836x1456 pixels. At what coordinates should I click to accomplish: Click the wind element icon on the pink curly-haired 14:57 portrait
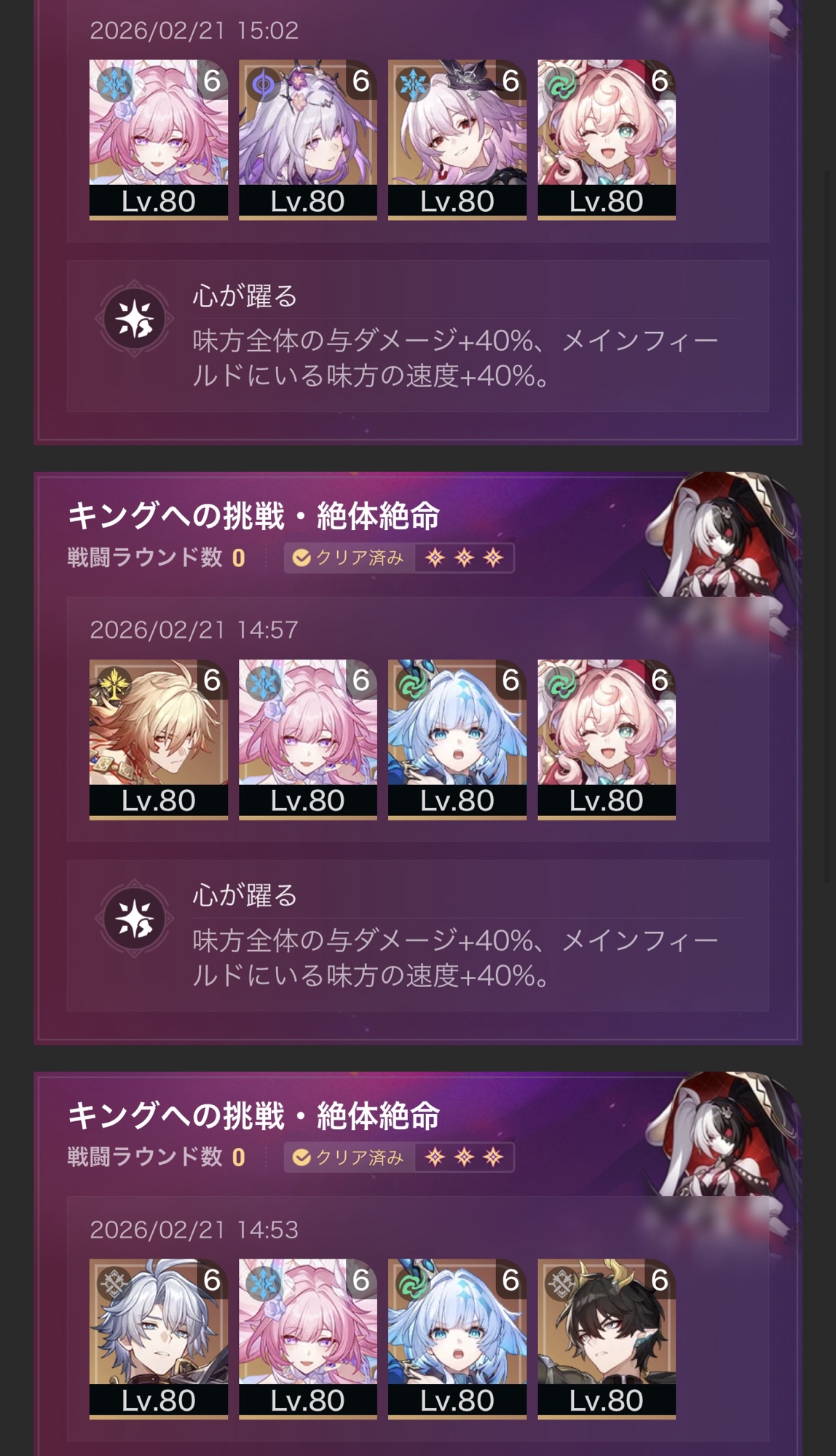(561, 684)
